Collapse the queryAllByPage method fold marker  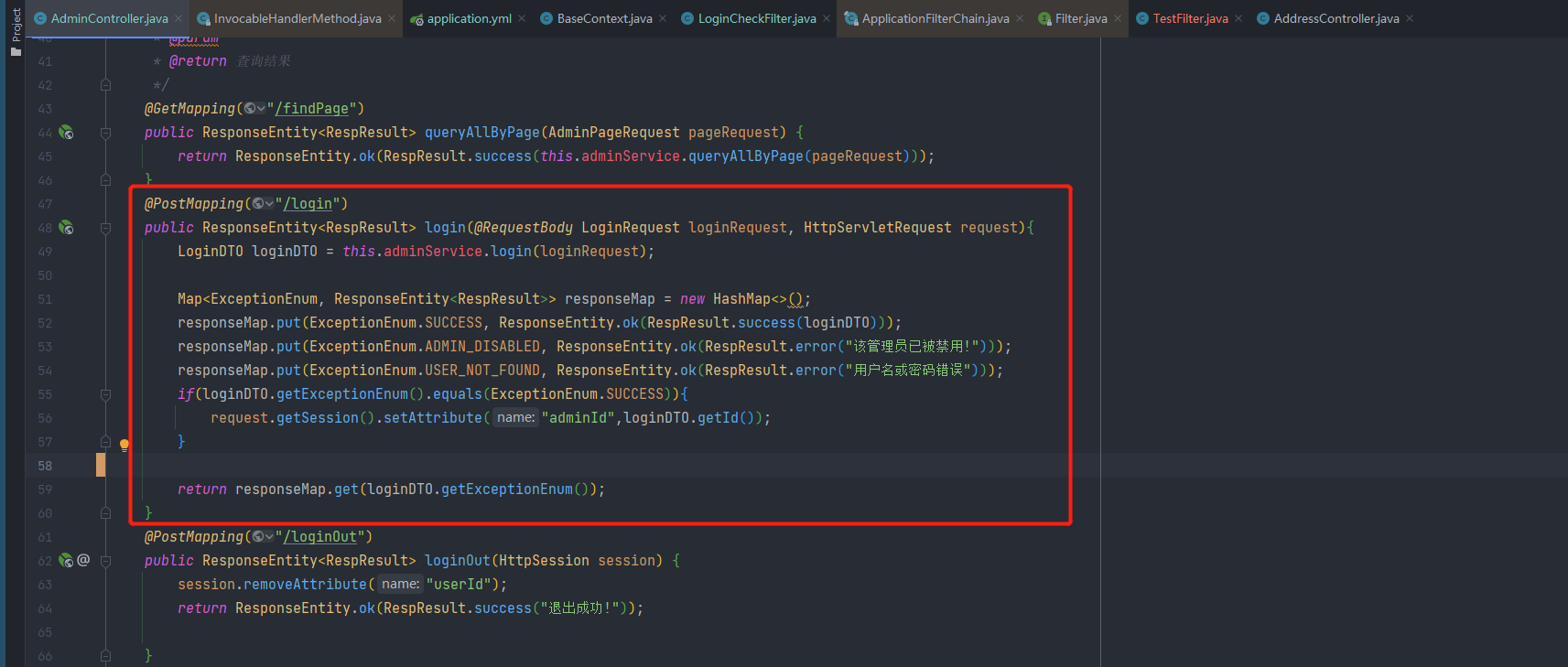click(x=105, y=133)
